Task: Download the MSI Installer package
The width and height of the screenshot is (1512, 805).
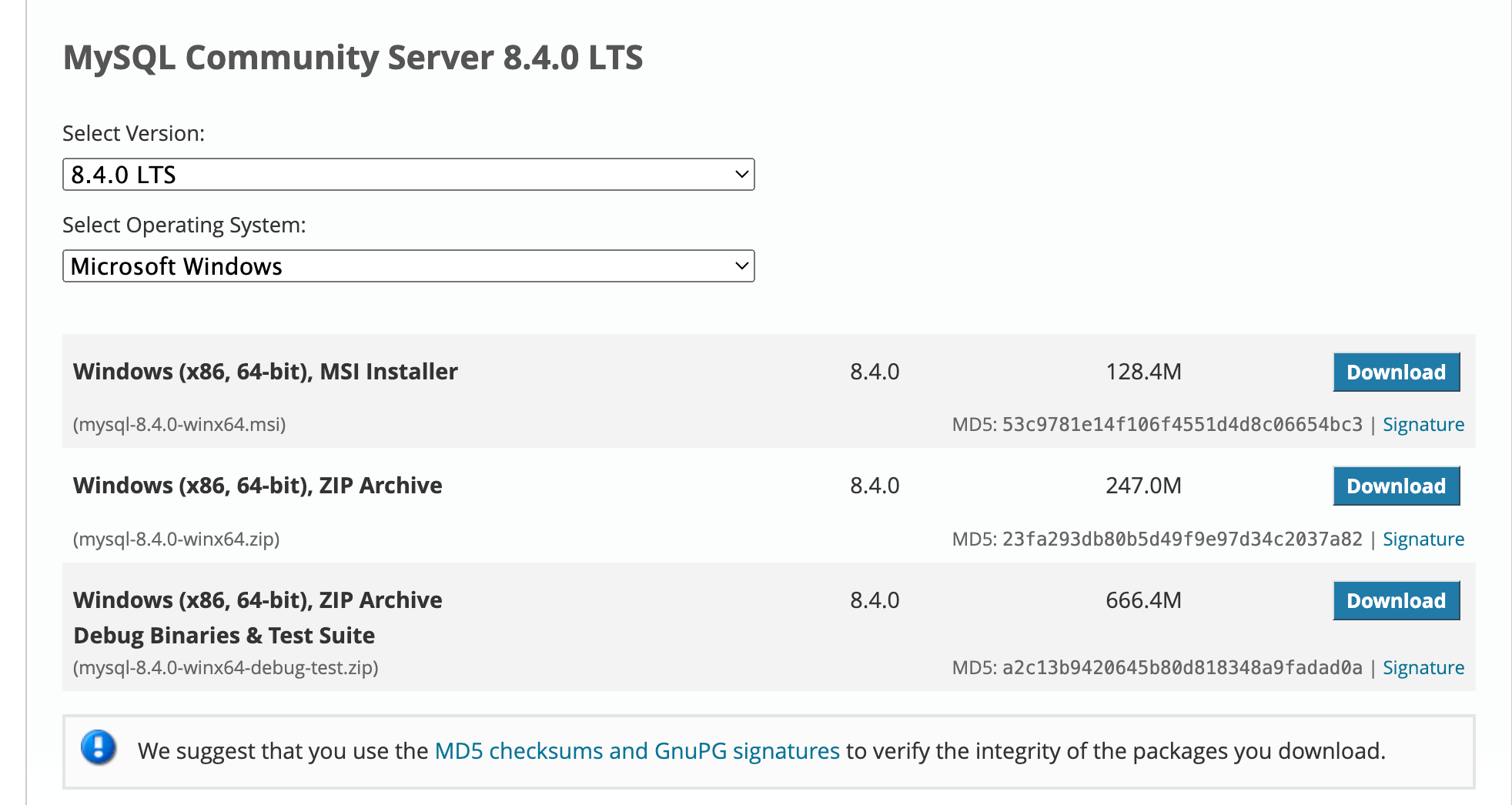Action: coord(1396,372)
